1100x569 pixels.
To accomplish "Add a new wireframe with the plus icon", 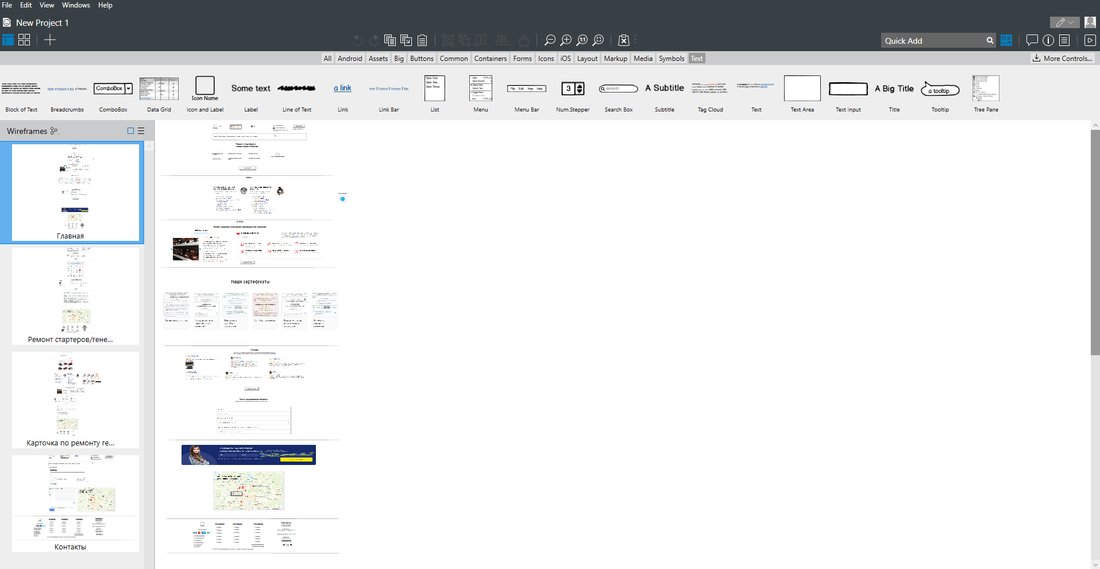I will tap(49, 39).
